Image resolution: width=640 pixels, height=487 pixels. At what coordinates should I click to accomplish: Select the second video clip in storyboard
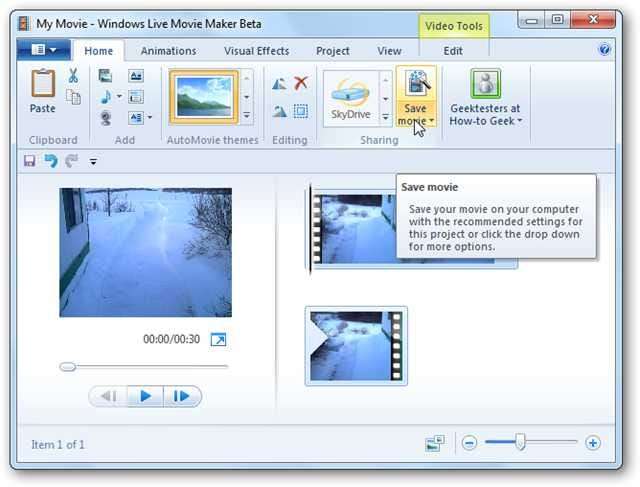pyautogui.click(x=355, y=346)
